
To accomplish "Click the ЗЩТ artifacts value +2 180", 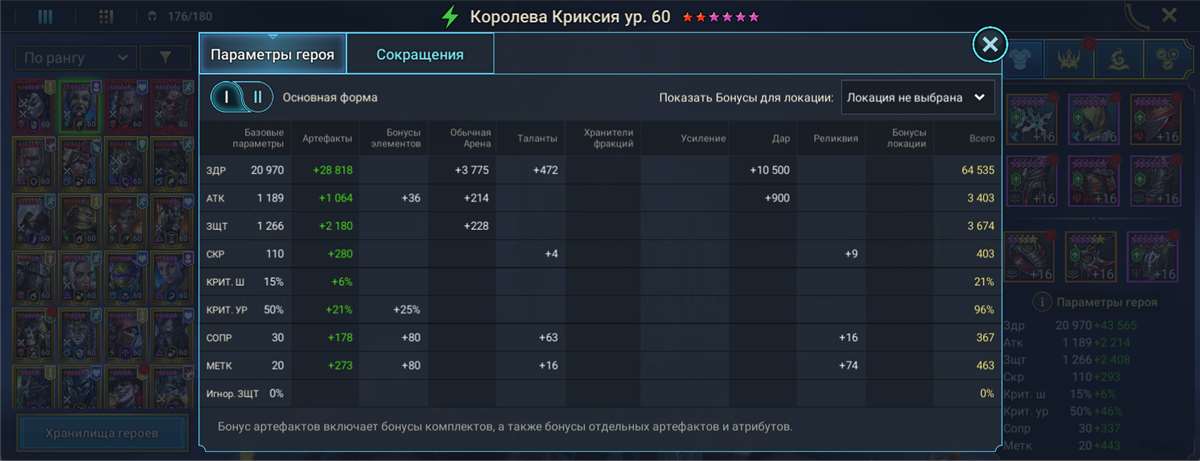I will (335, 226).
